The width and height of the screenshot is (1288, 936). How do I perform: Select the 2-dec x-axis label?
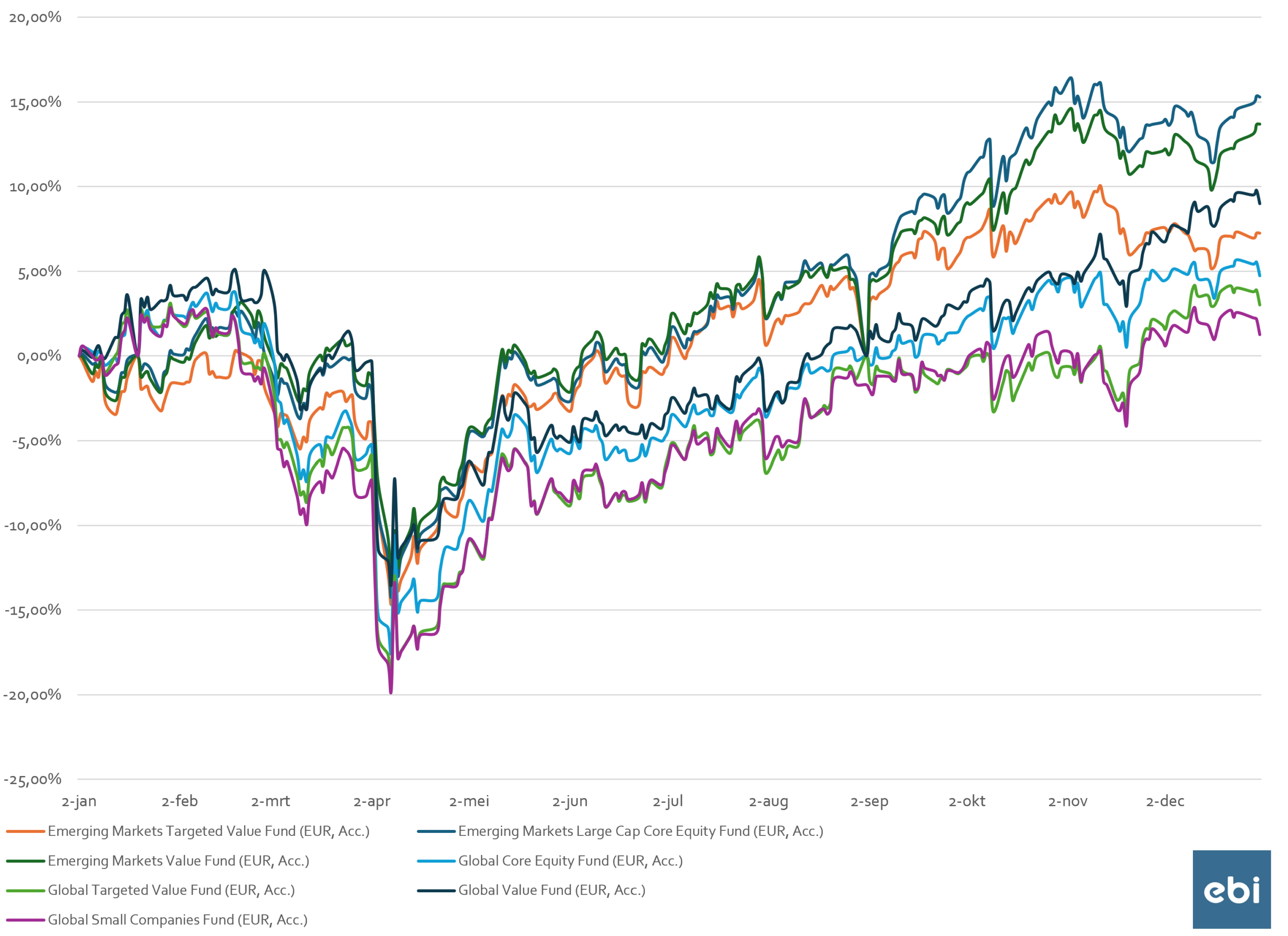point(1165,802)
